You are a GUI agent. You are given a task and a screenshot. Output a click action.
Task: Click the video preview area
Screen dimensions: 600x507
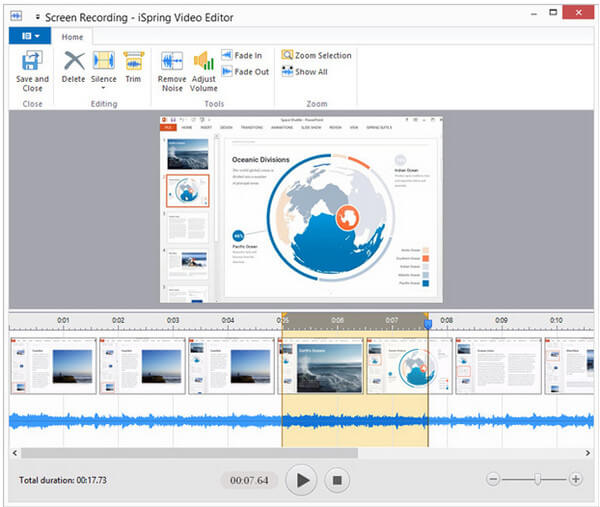tap(301, 210)
